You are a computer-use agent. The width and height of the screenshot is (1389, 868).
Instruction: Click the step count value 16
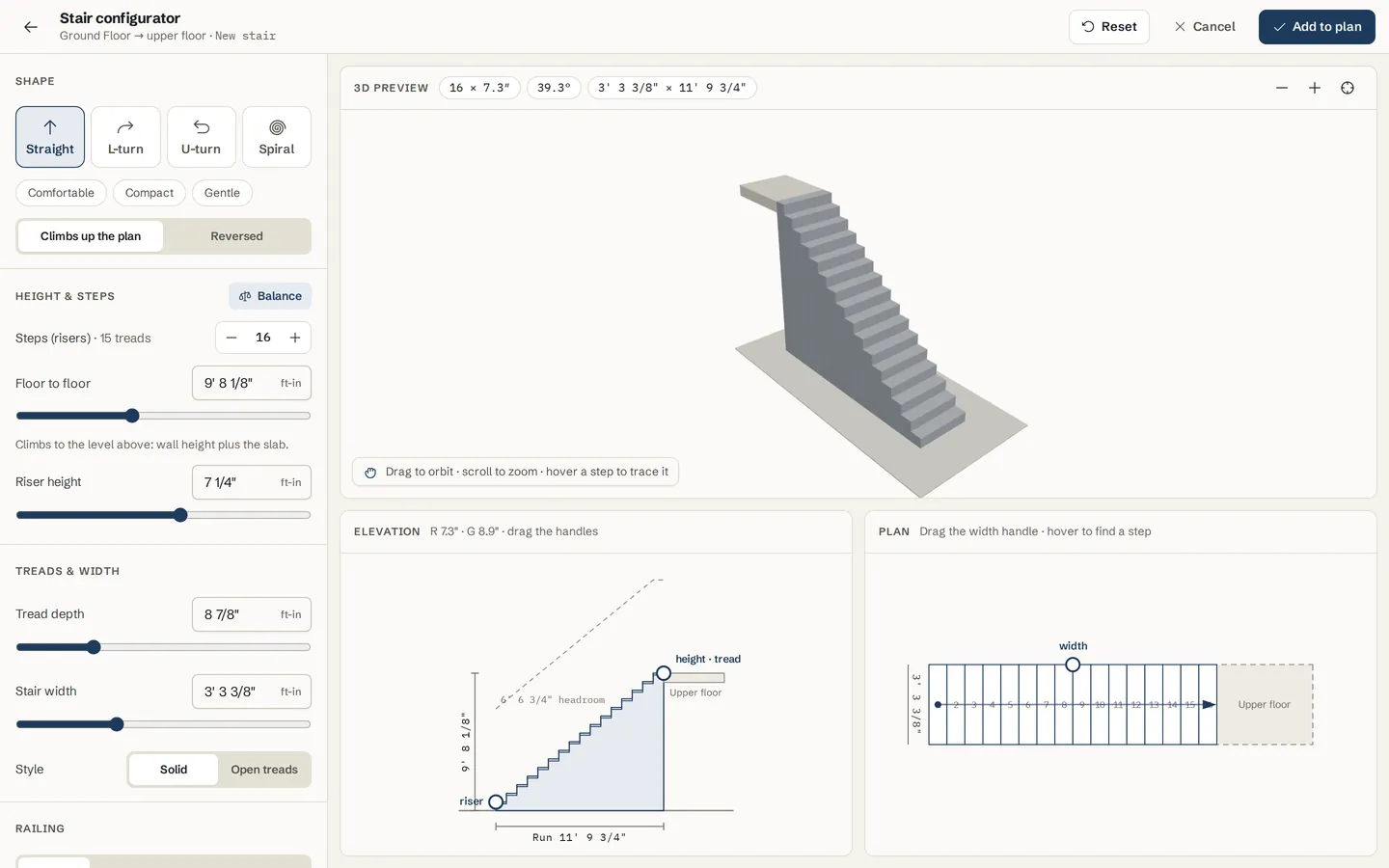point(263,338)
